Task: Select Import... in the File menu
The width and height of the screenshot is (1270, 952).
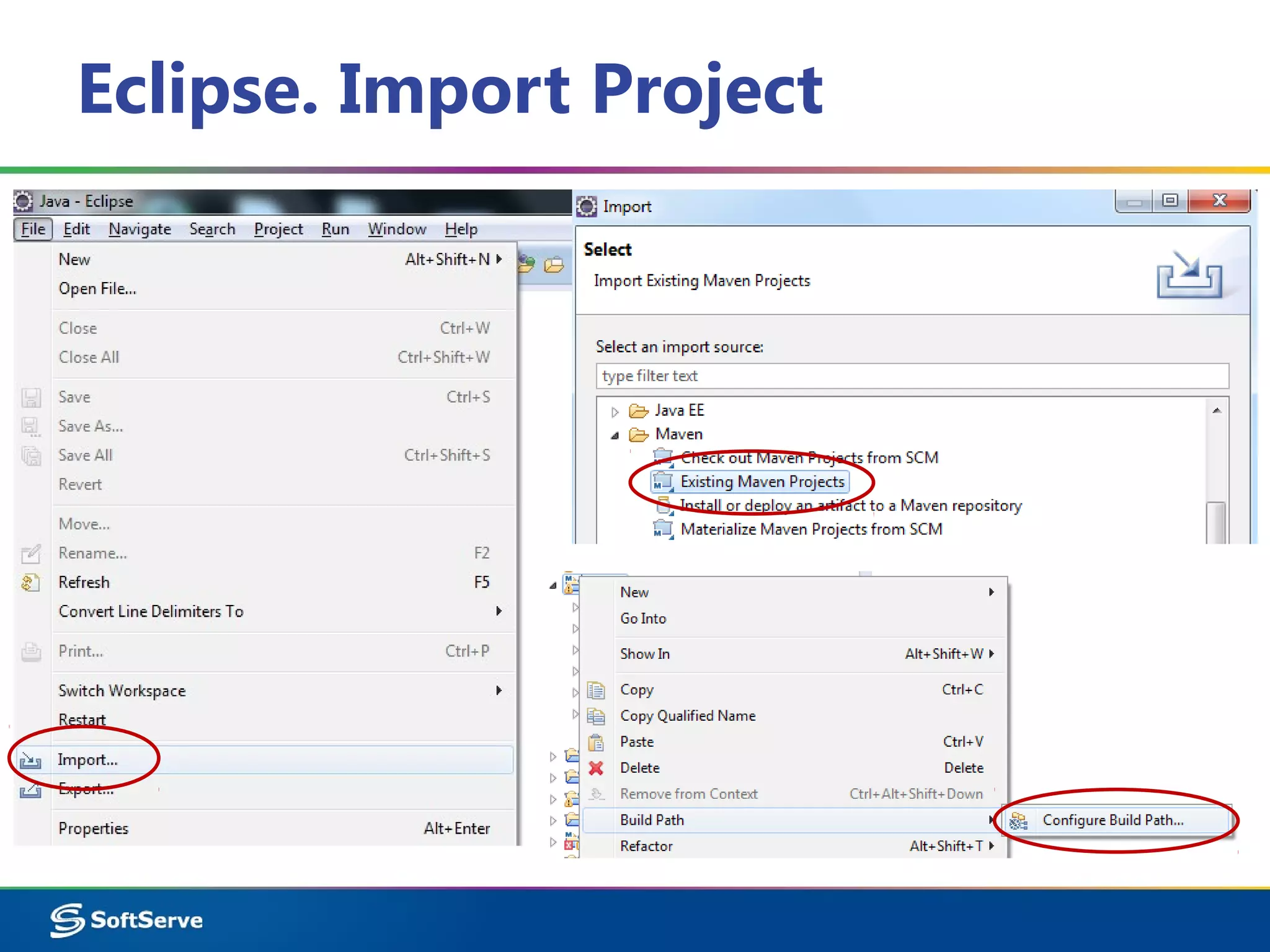Action: pos(283,760)
